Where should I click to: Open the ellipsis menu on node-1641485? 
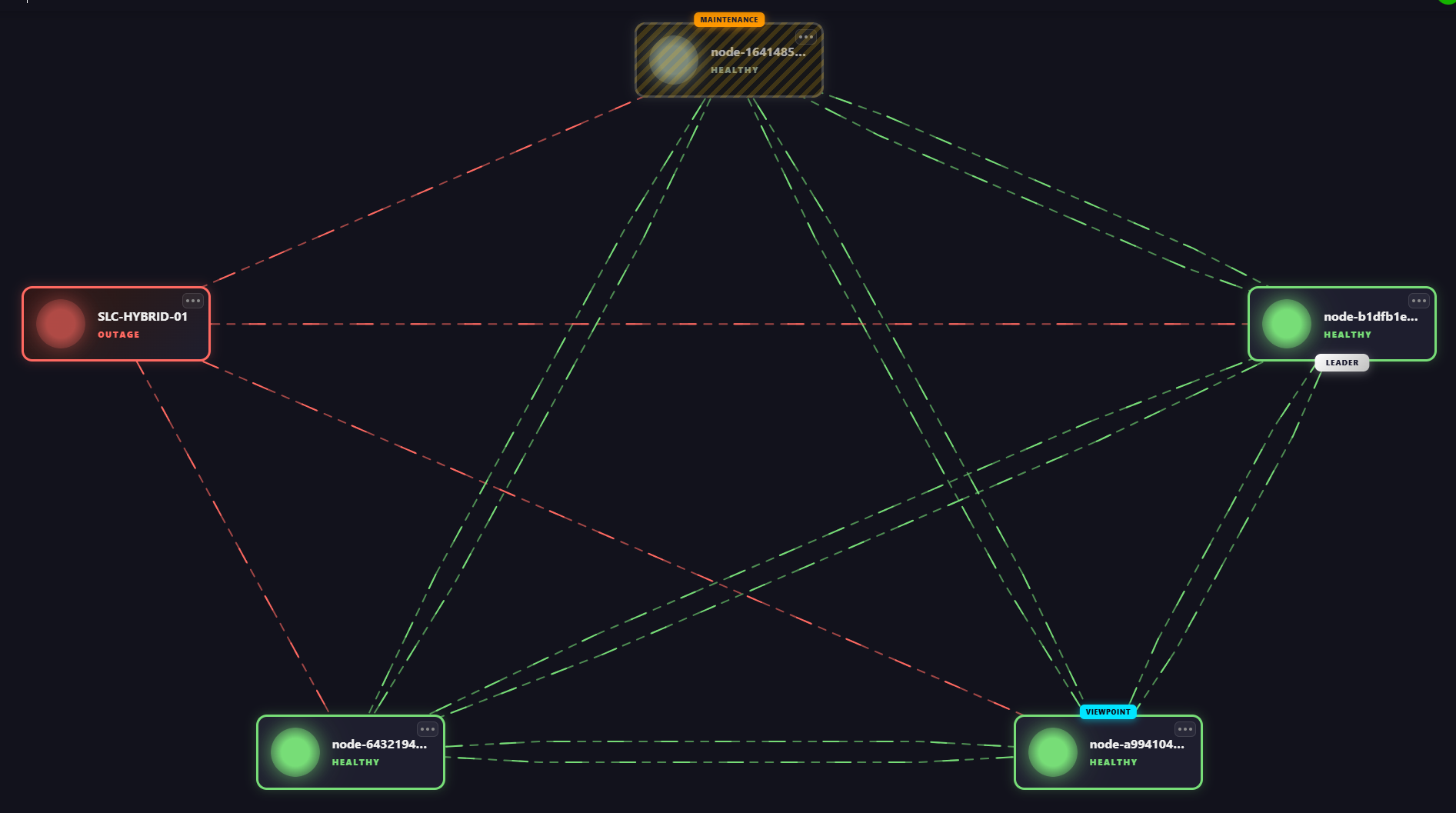coord(806,37)
